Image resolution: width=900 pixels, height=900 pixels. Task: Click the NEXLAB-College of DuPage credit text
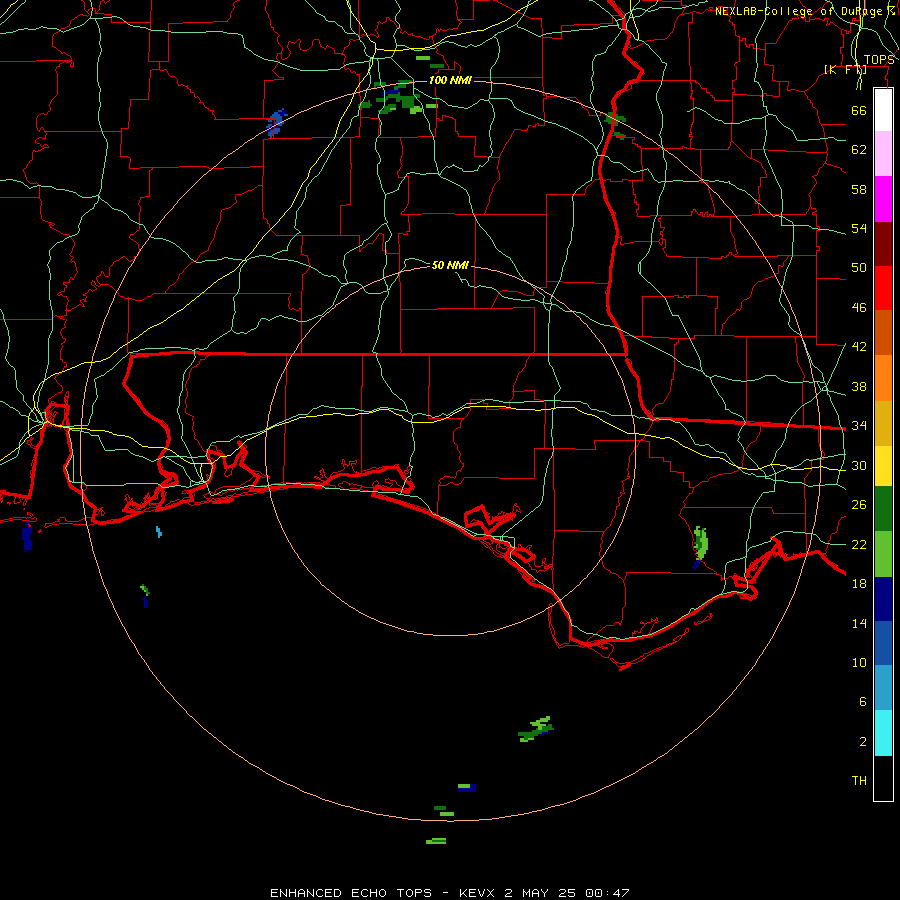pos(805,11)
